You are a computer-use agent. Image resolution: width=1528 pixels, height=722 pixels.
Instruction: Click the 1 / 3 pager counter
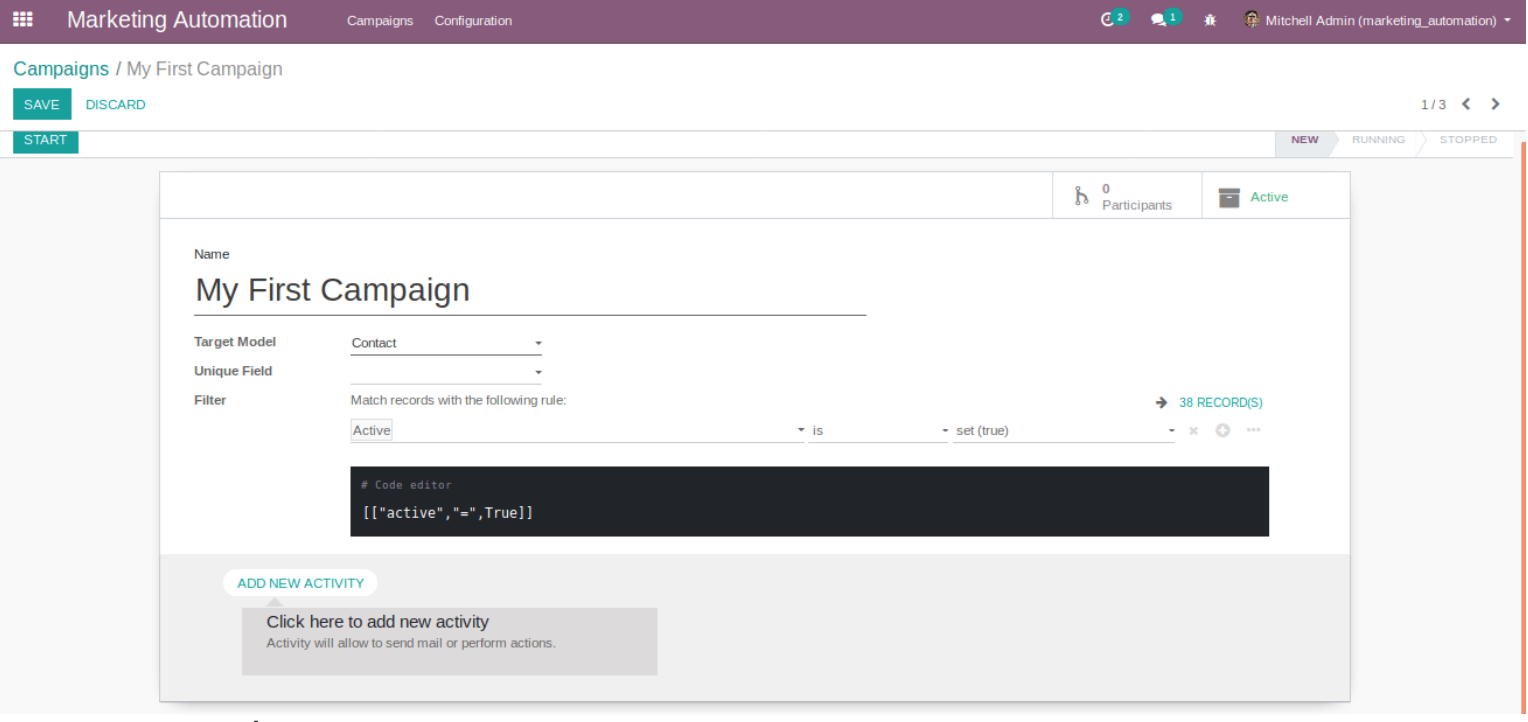(x=1433, y=104)
